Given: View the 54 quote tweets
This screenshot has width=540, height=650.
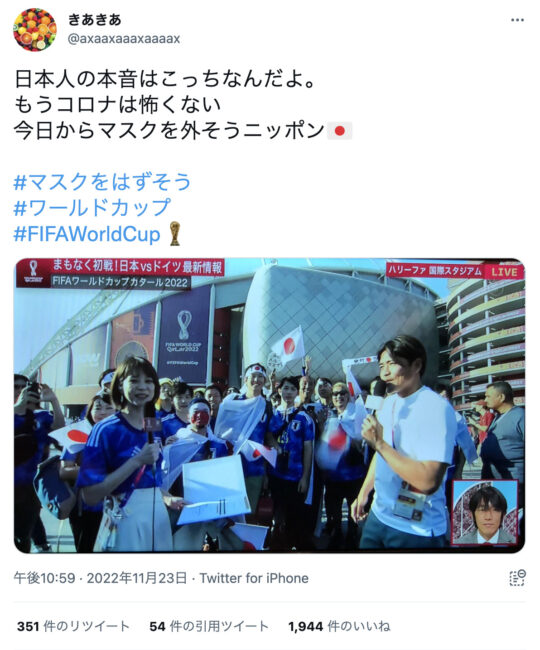Looking at the screenshot, I should click(x=209, y=626).
